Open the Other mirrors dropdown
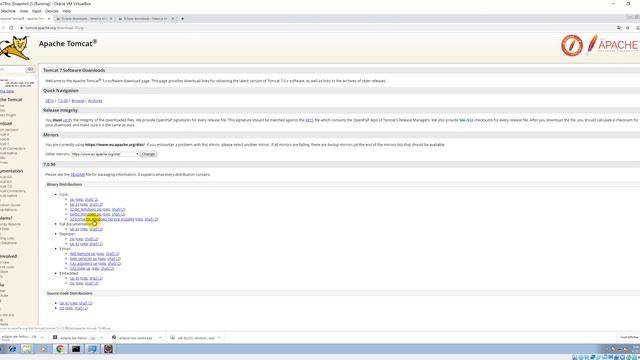The height and width of the screenshot is (360, 640). click(x=105, y=154)
